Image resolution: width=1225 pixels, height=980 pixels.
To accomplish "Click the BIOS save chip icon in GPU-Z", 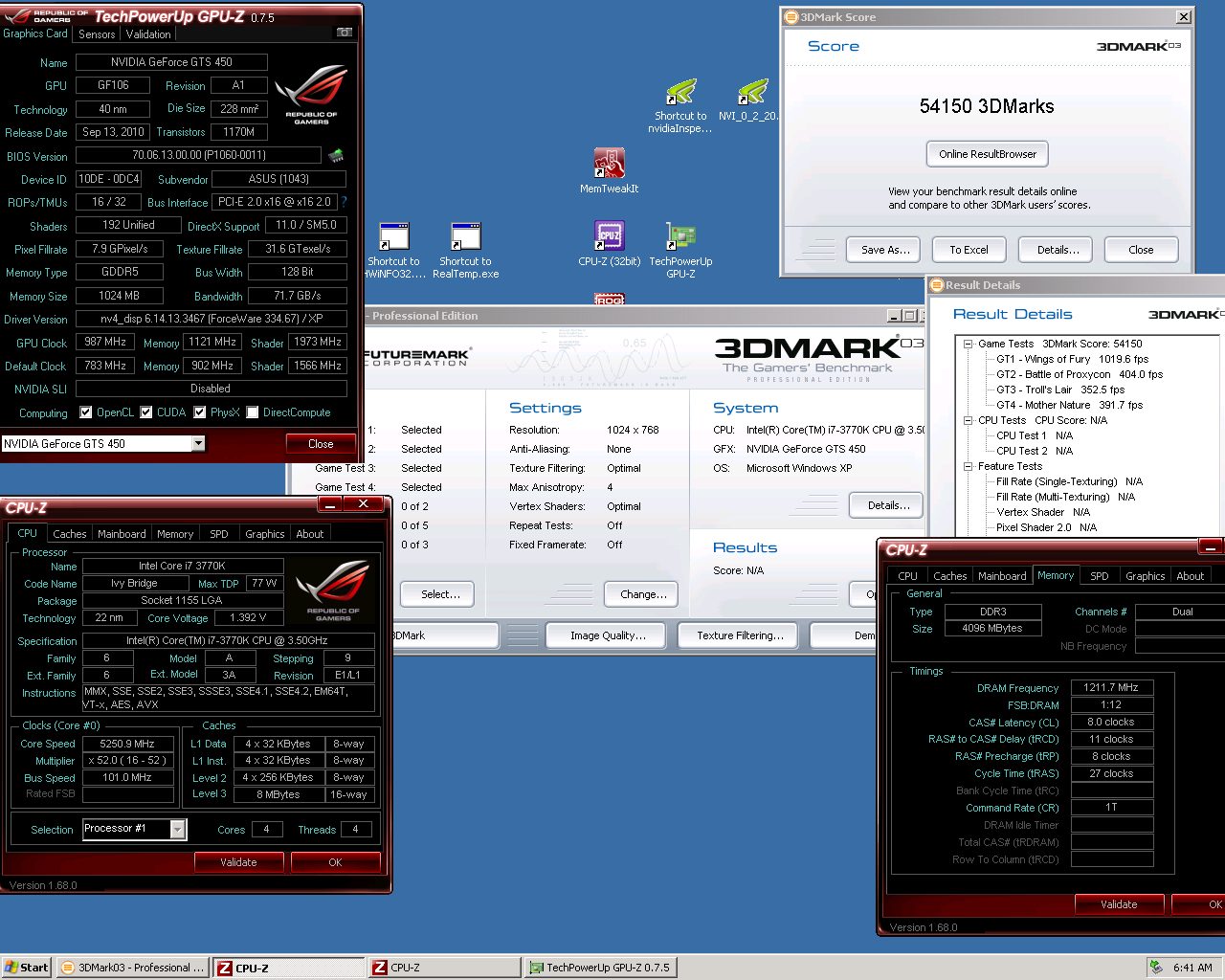I will coord(336,155).
